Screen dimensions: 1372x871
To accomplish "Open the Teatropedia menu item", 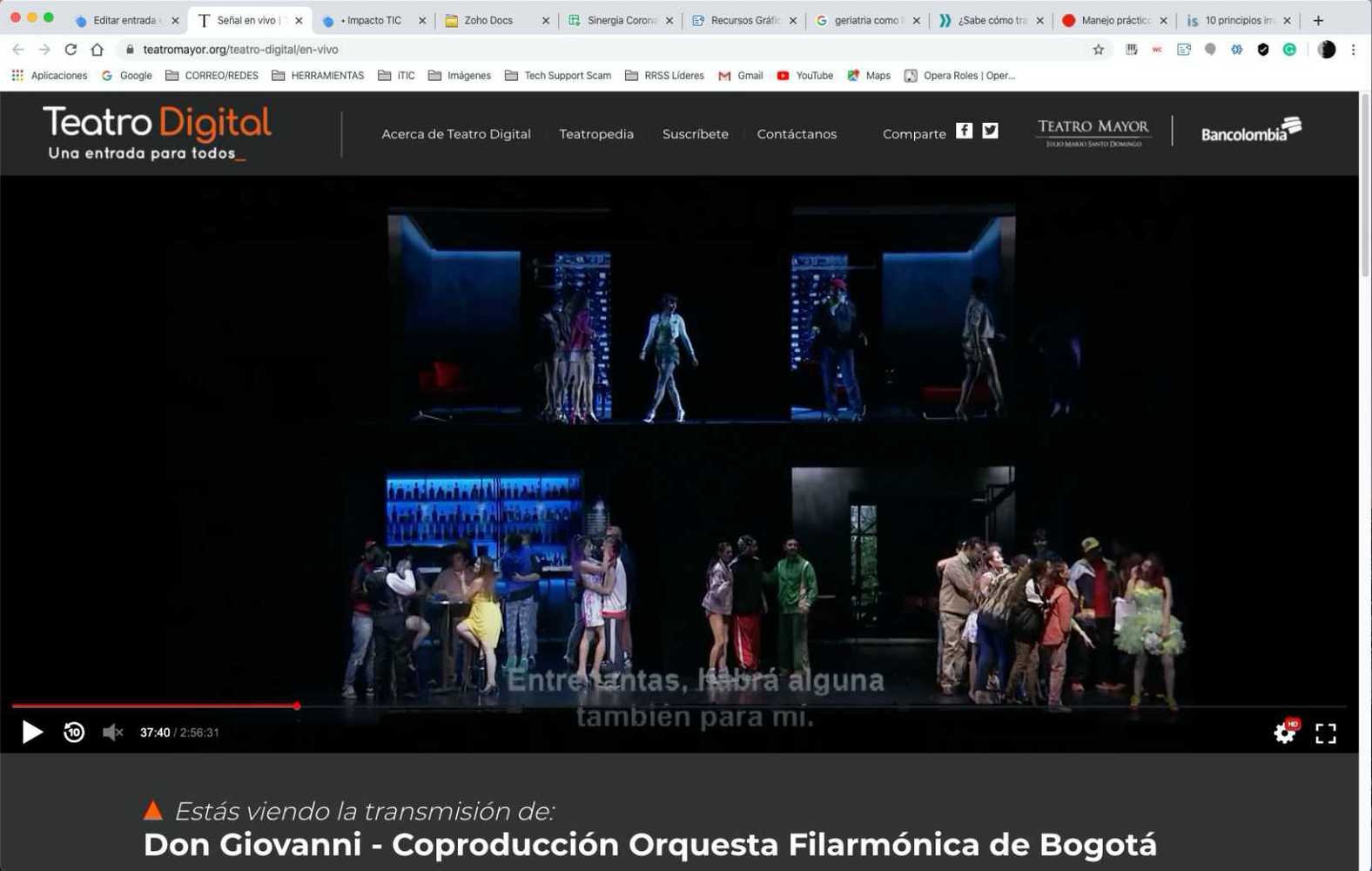I will (596, 134).
